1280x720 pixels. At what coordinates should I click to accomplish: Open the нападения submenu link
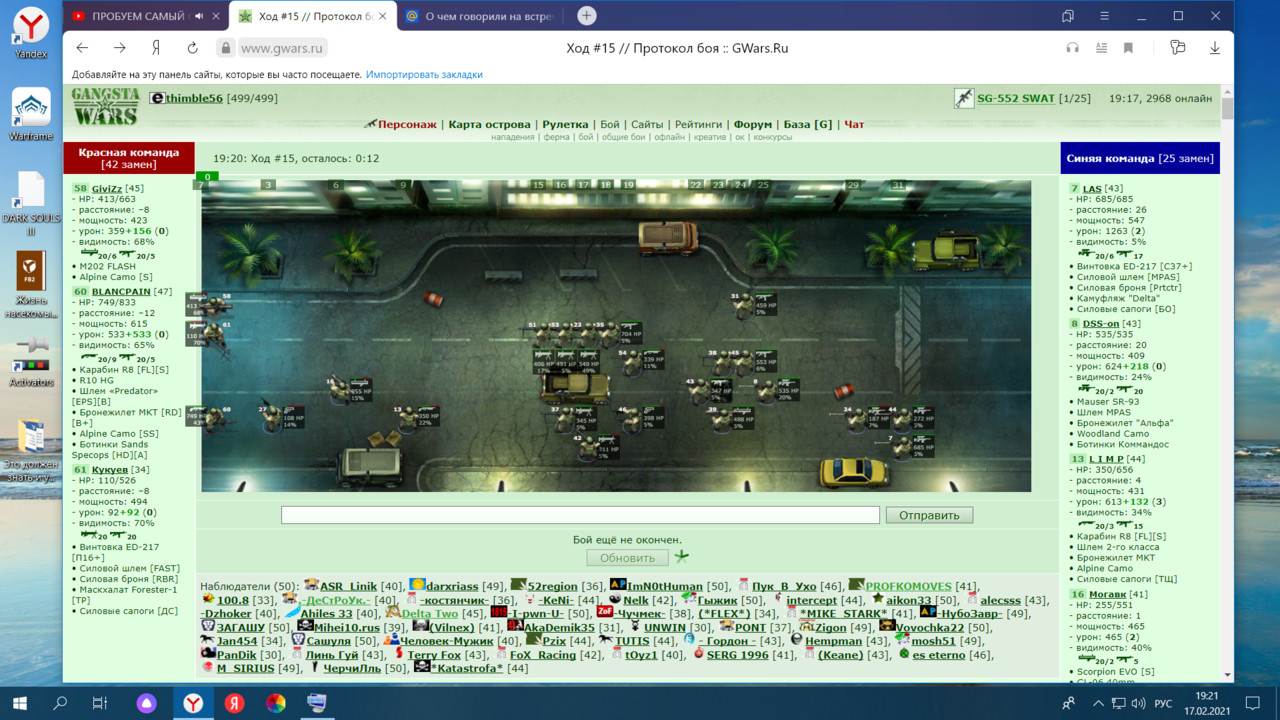[x=513, y=137]
